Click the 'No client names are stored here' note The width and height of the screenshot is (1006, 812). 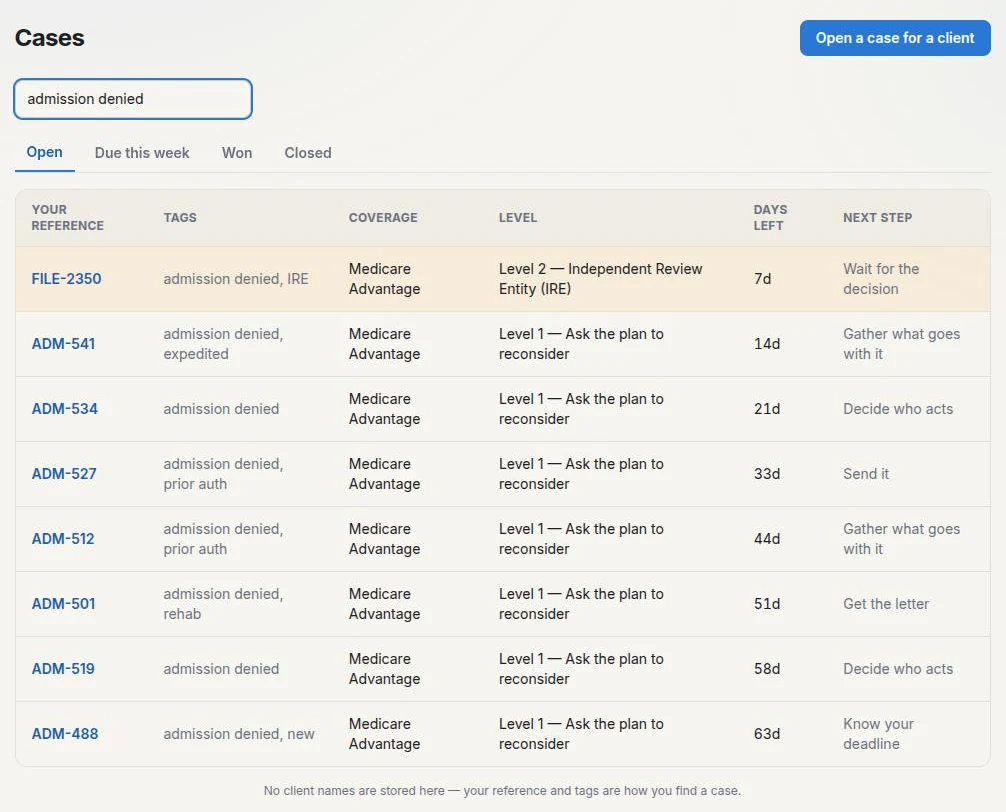502,790
